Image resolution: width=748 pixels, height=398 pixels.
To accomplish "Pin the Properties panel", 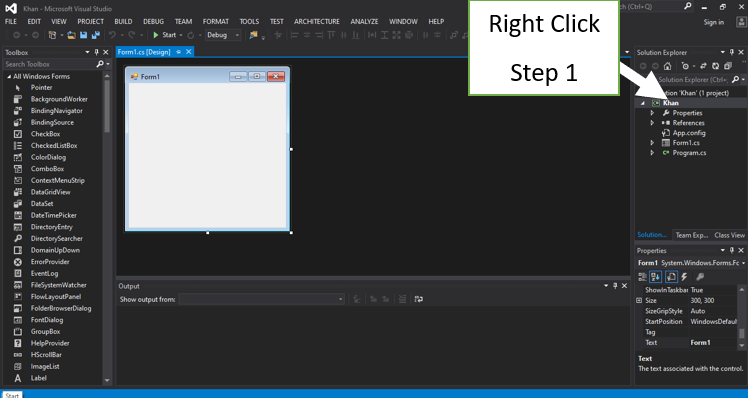I will click(x=732, y=250).
